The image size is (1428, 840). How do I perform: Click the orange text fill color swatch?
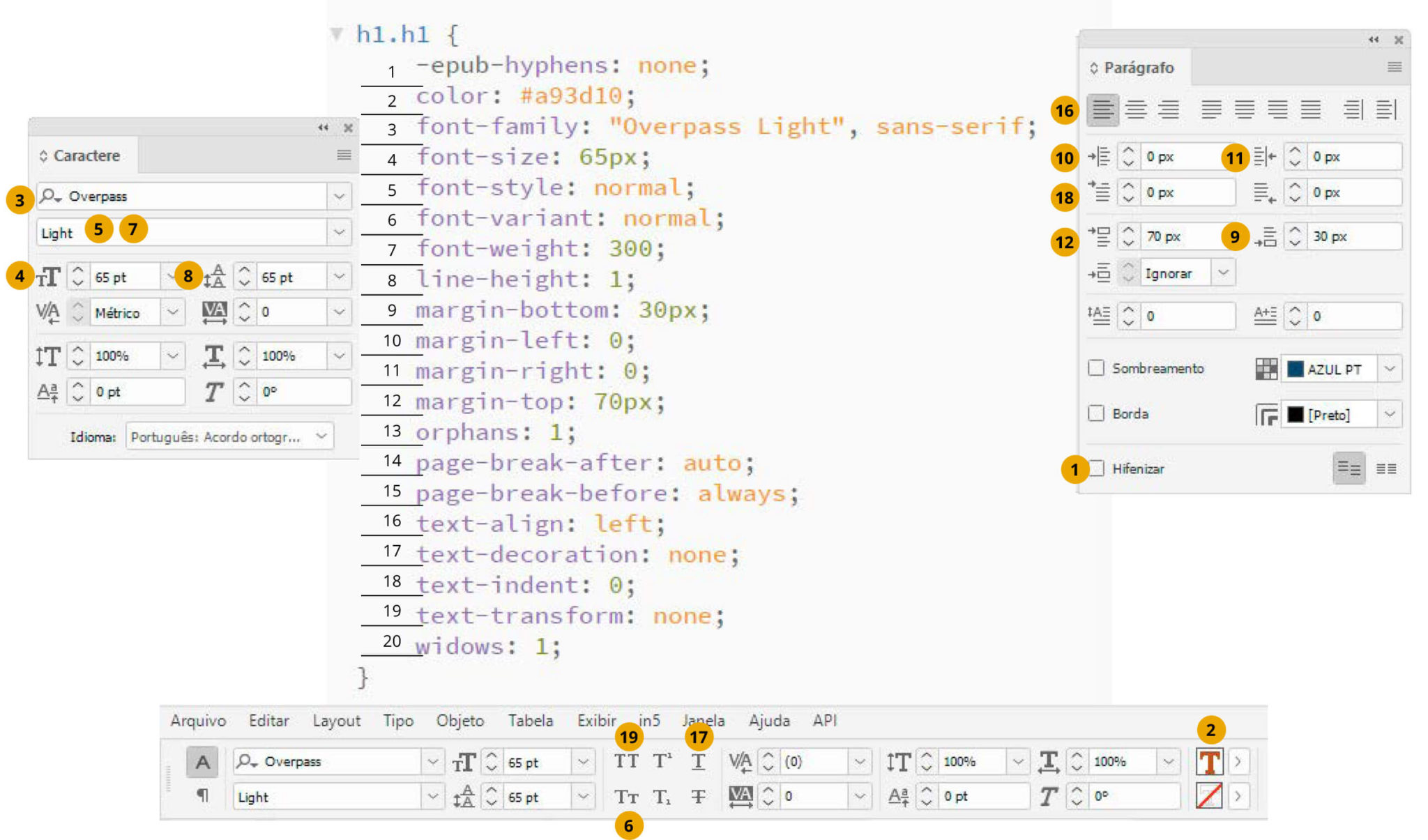[1210, 761]
